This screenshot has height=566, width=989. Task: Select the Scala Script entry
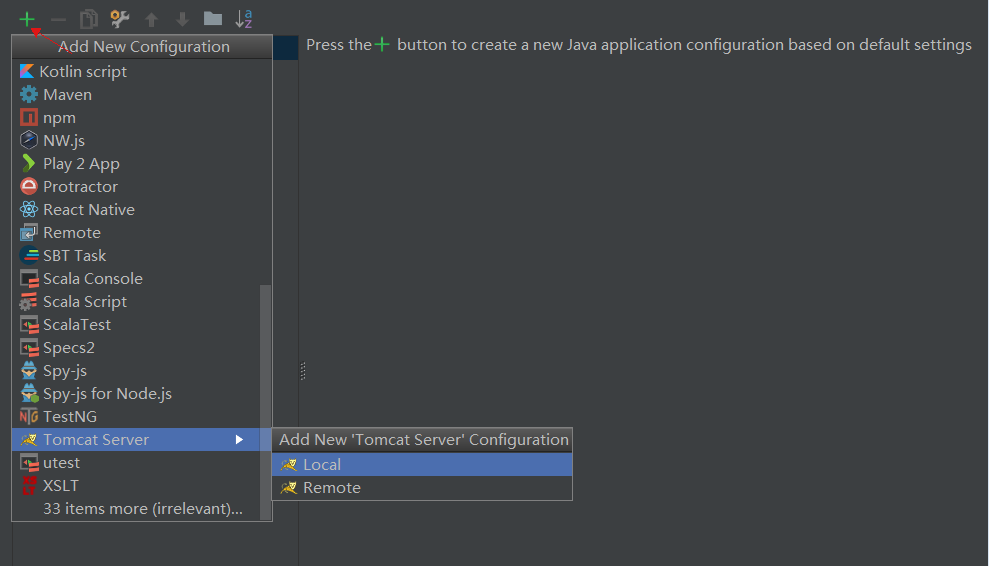[136, 302]
